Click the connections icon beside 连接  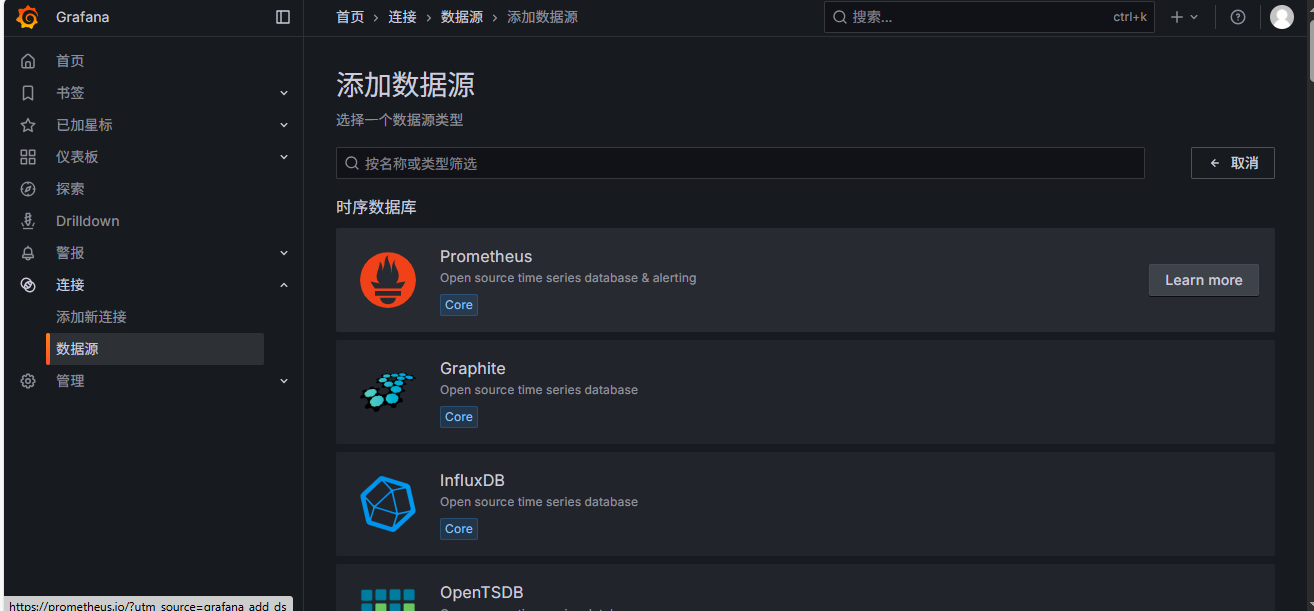pos(28,285)
